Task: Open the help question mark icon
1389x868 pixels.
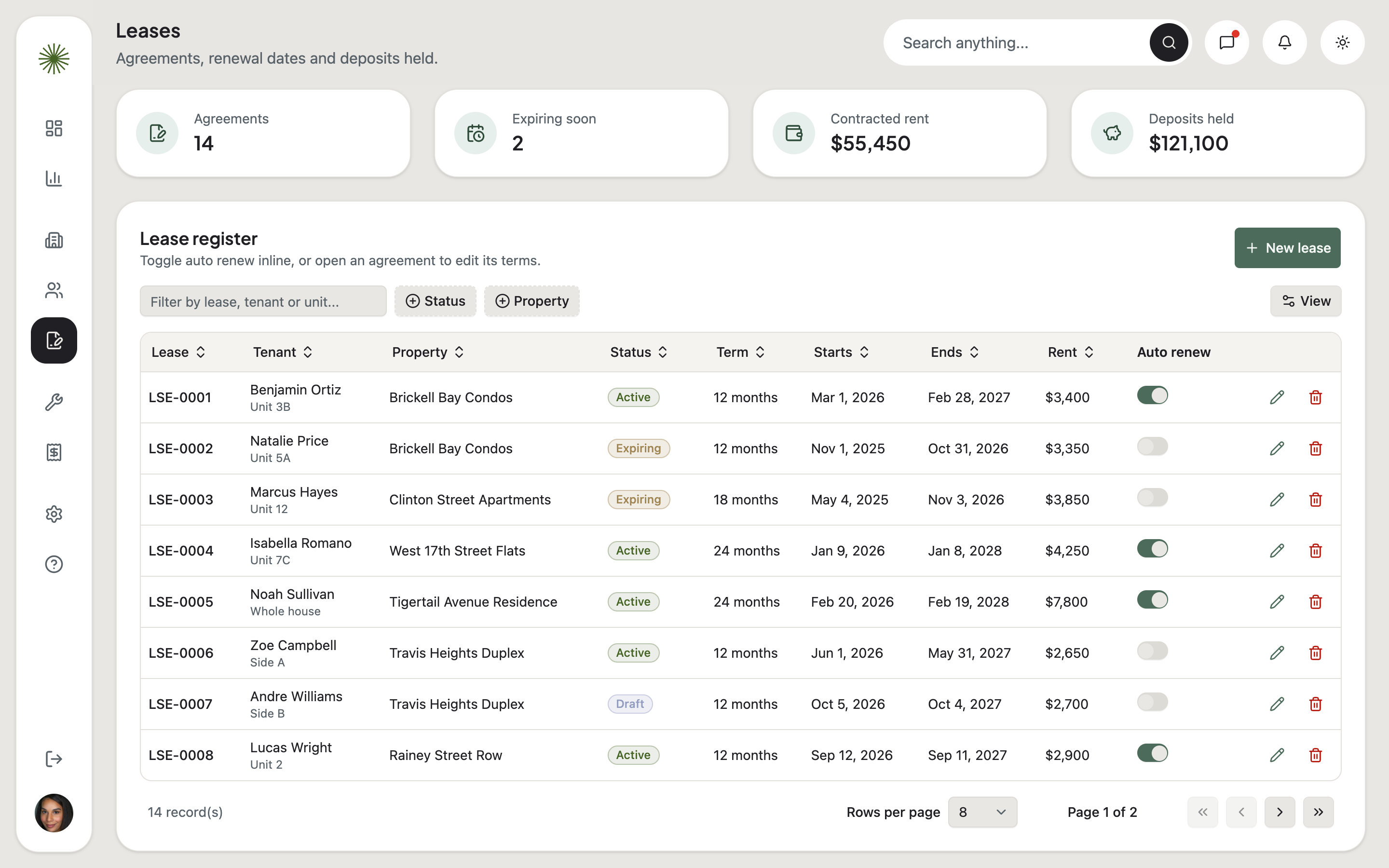Action: coord(54,564)
